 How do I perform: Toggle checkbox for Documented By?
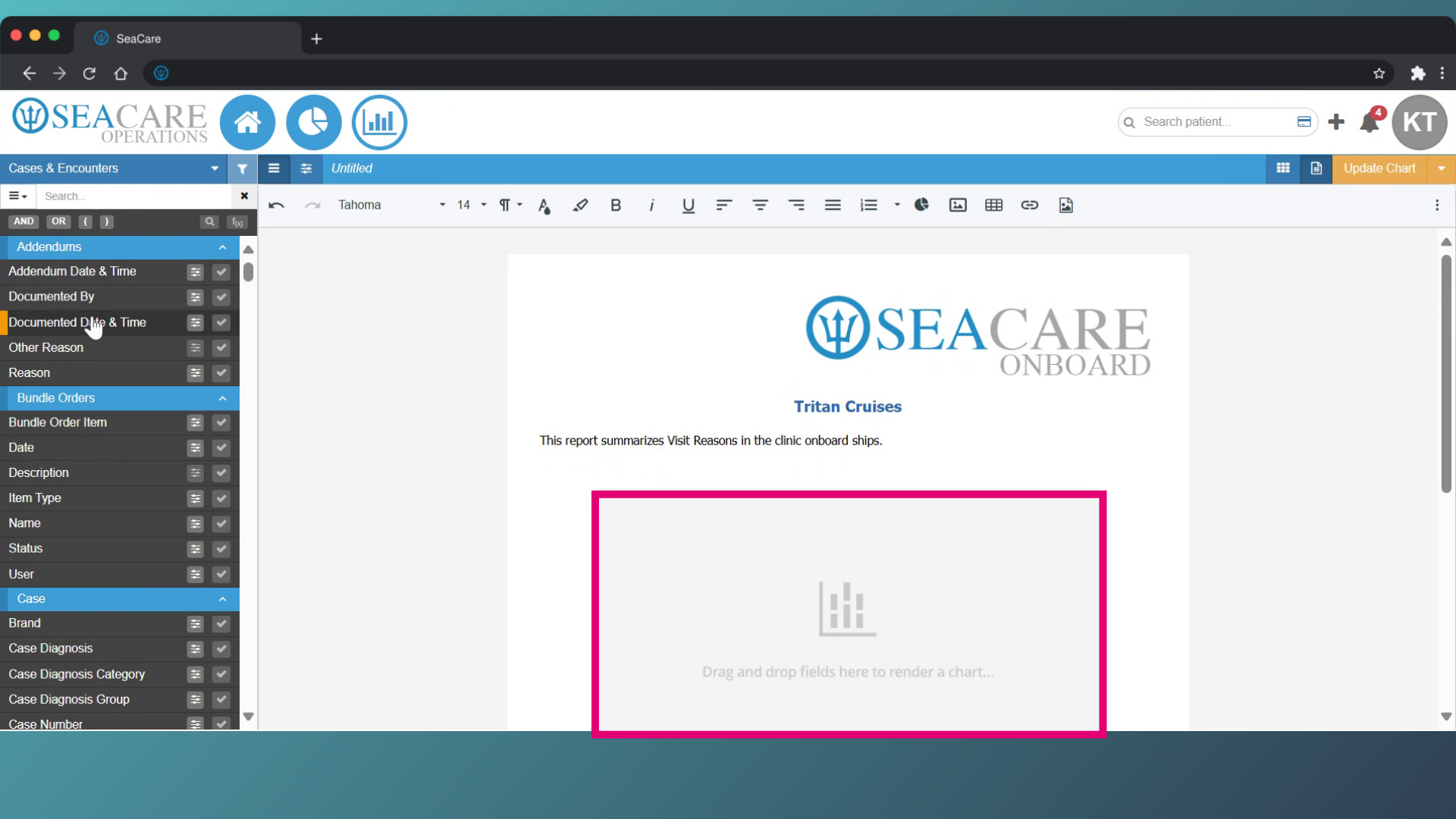tap(221, 297)
